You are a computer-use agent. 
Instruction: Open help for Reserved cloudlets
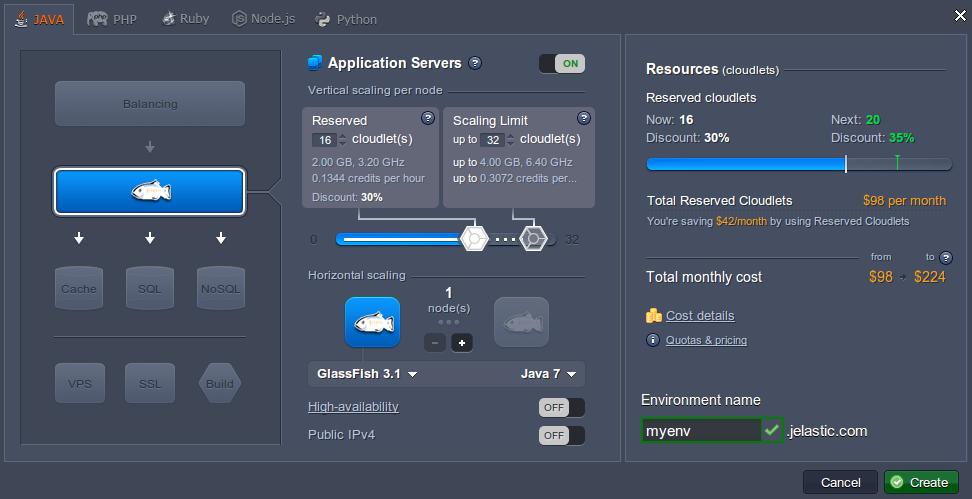(428, 118)
